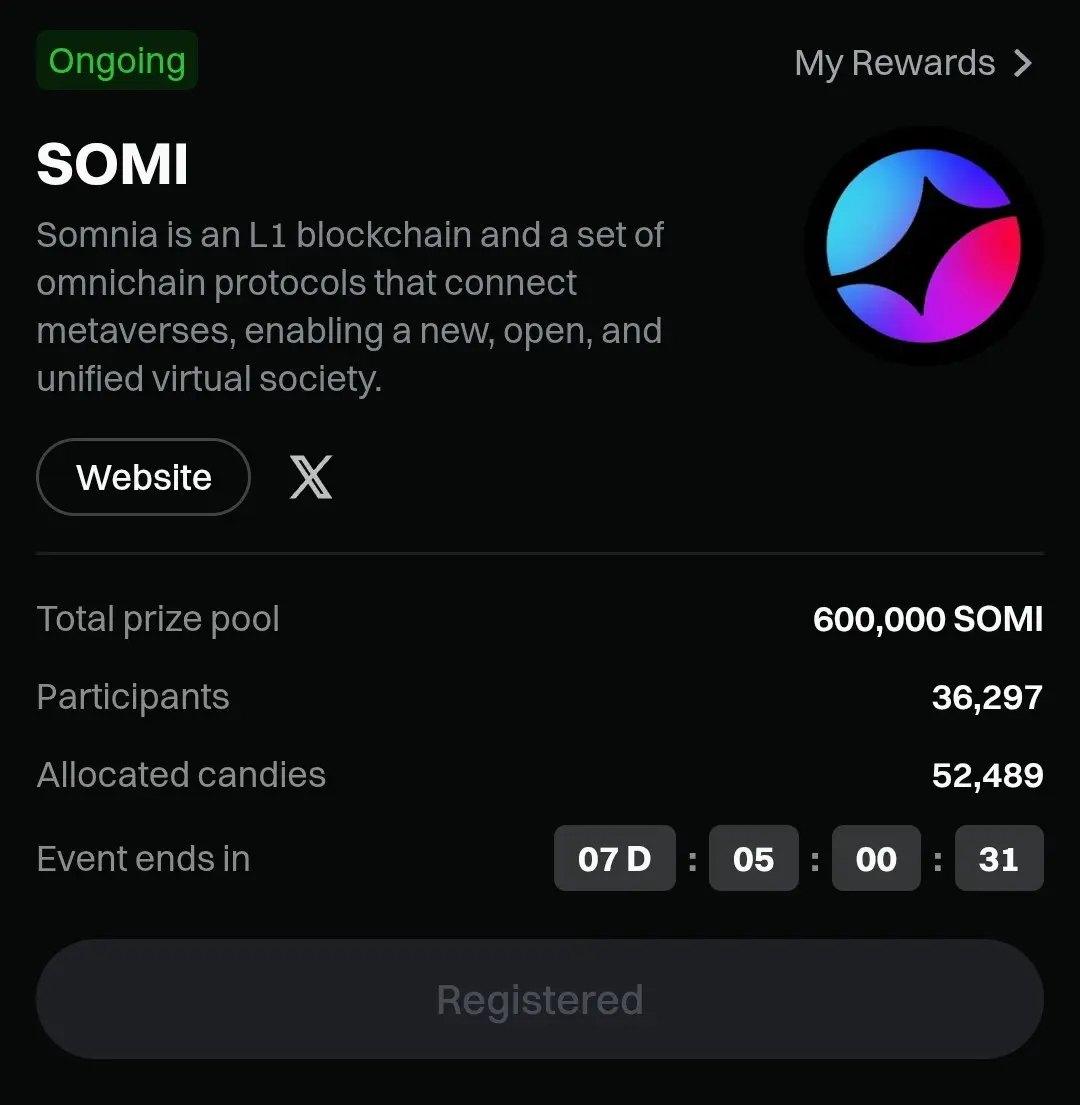
Task: Click the Participants label
Action: tap(133, 697)
